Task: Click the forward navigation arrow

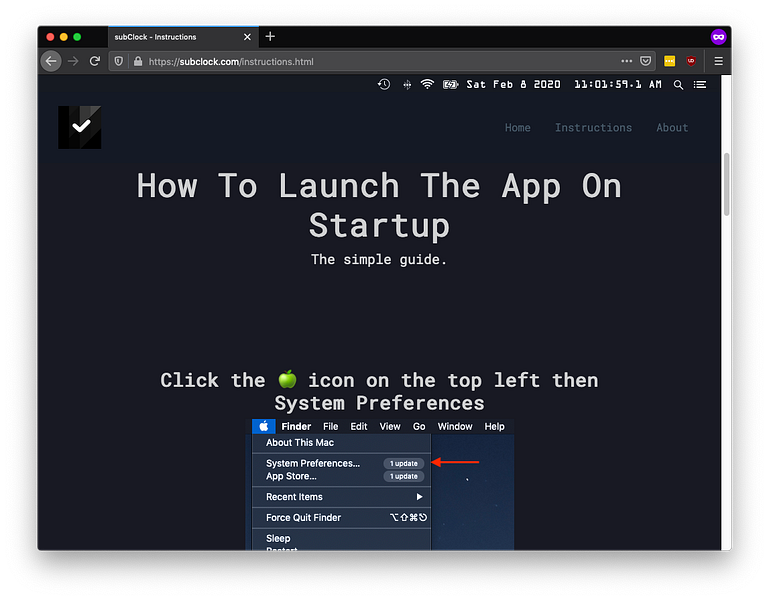Action: pyautogui.click(x=73, y=61)
